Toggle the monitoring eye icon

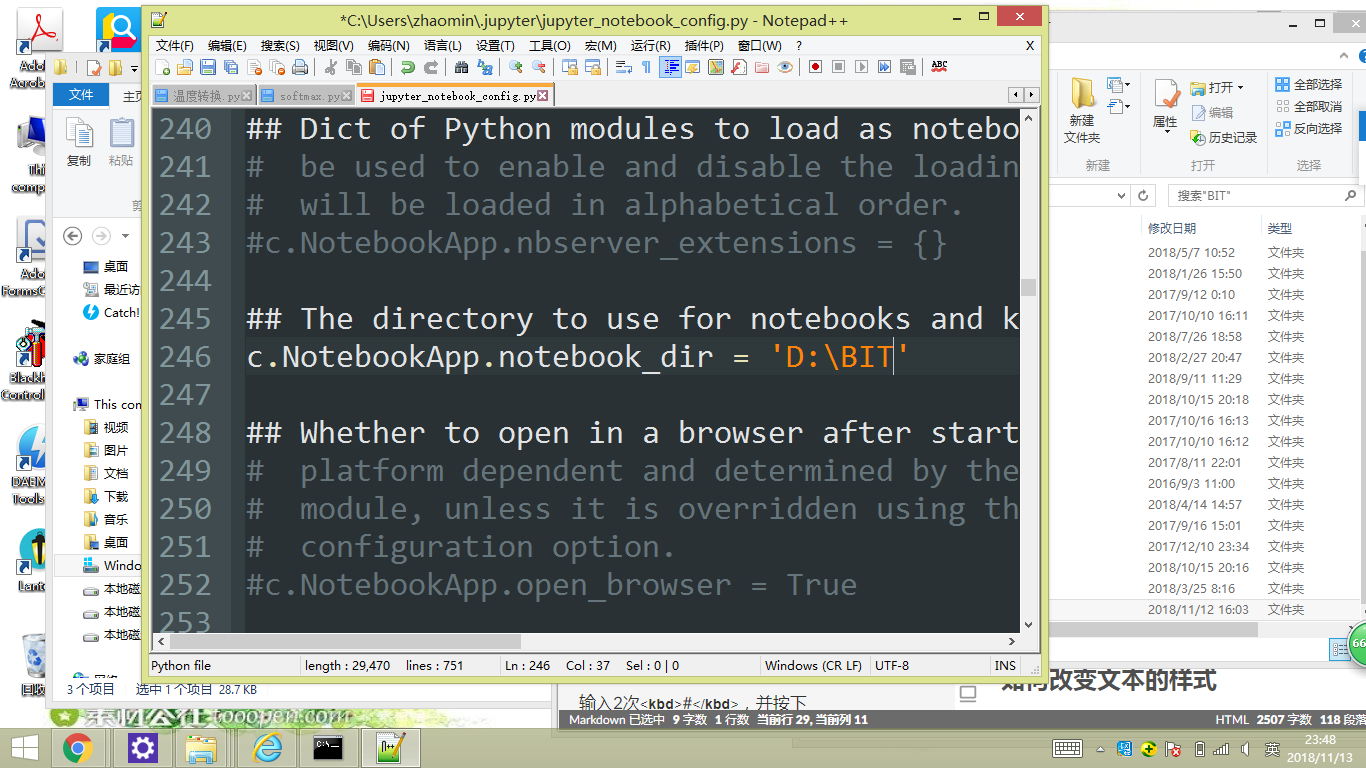786,67
